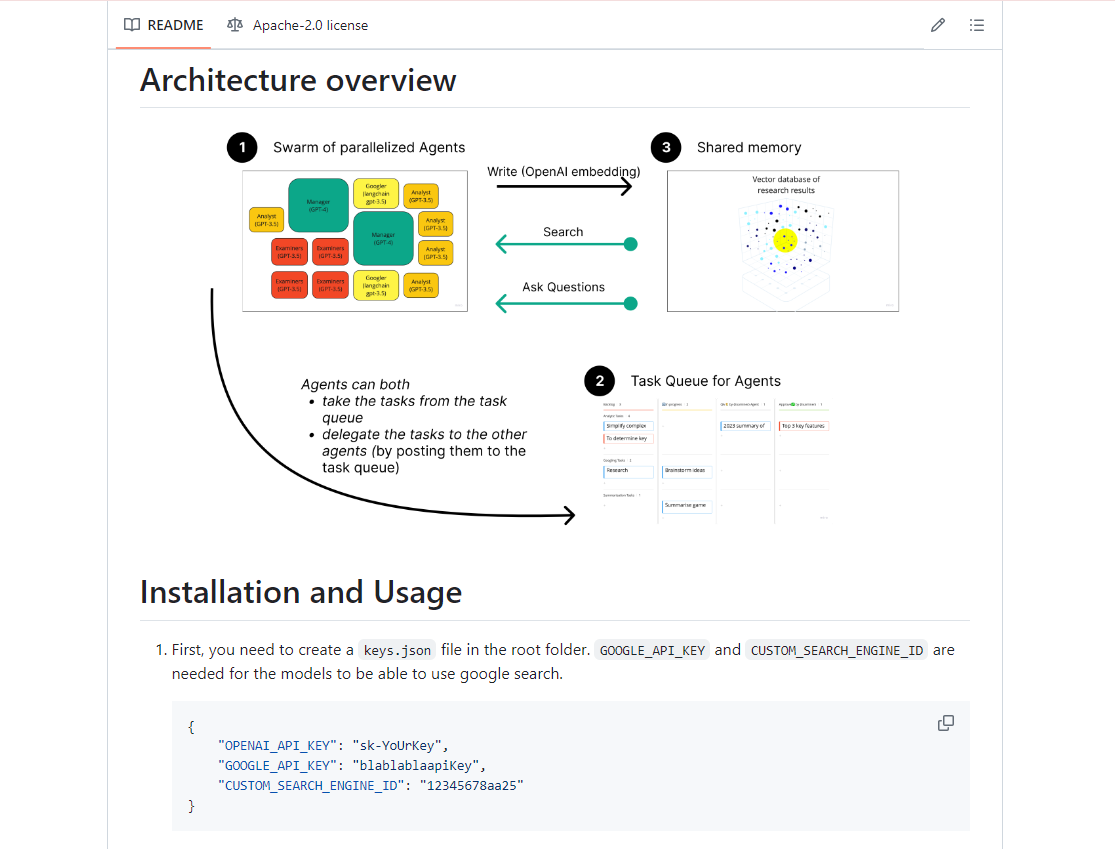Switch to the README tab
This screenshot has height=849, width=1115.
[x=163, y=25]
